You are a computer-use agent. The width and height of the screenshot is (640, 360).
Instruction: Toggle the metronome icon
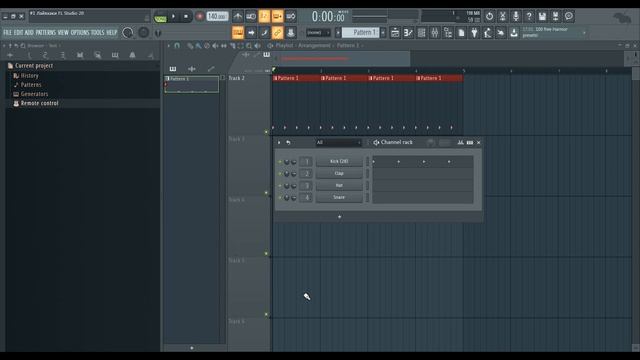point(238,16)
